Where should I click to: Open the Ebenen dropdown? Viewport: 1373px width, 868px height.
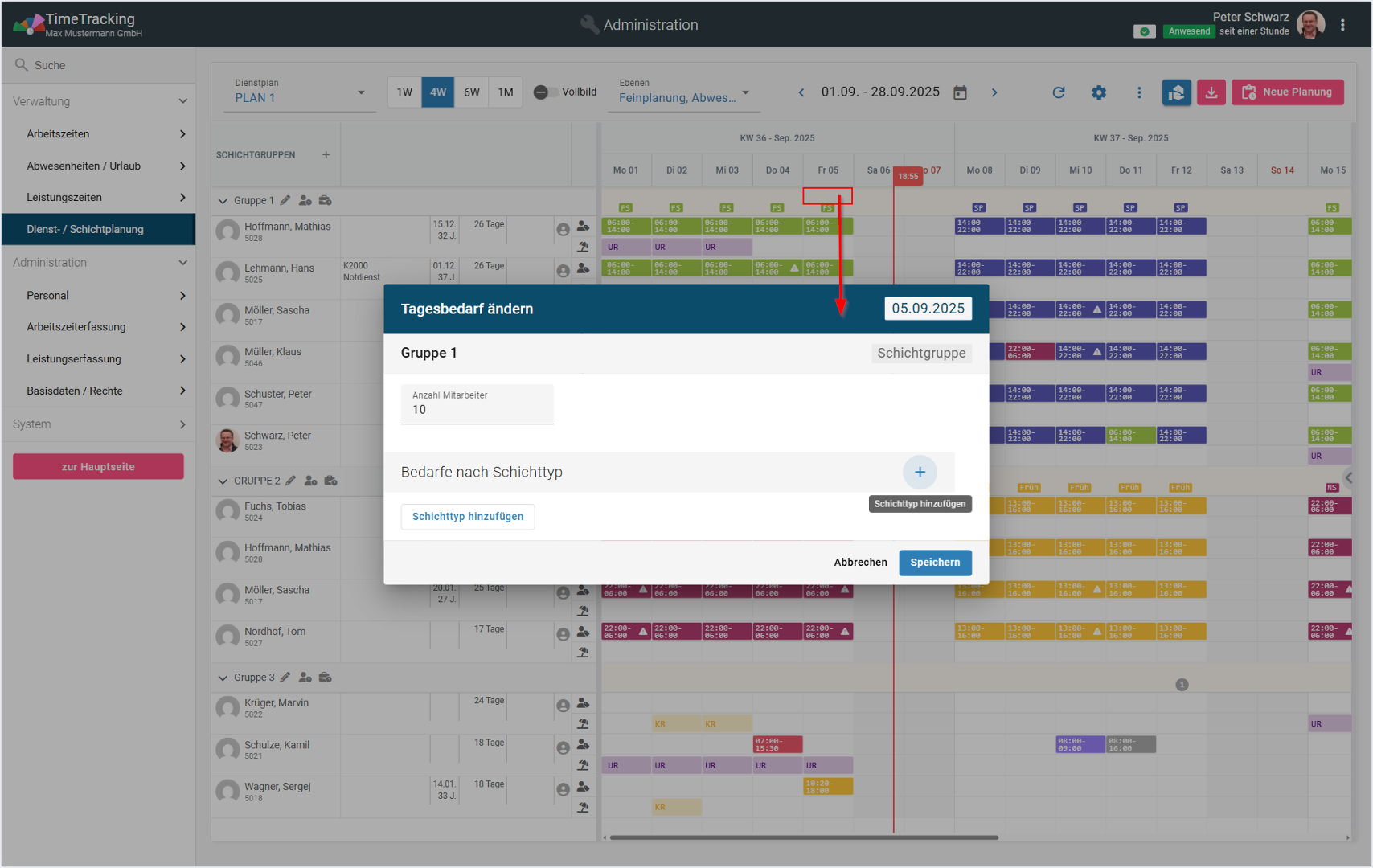683,93
